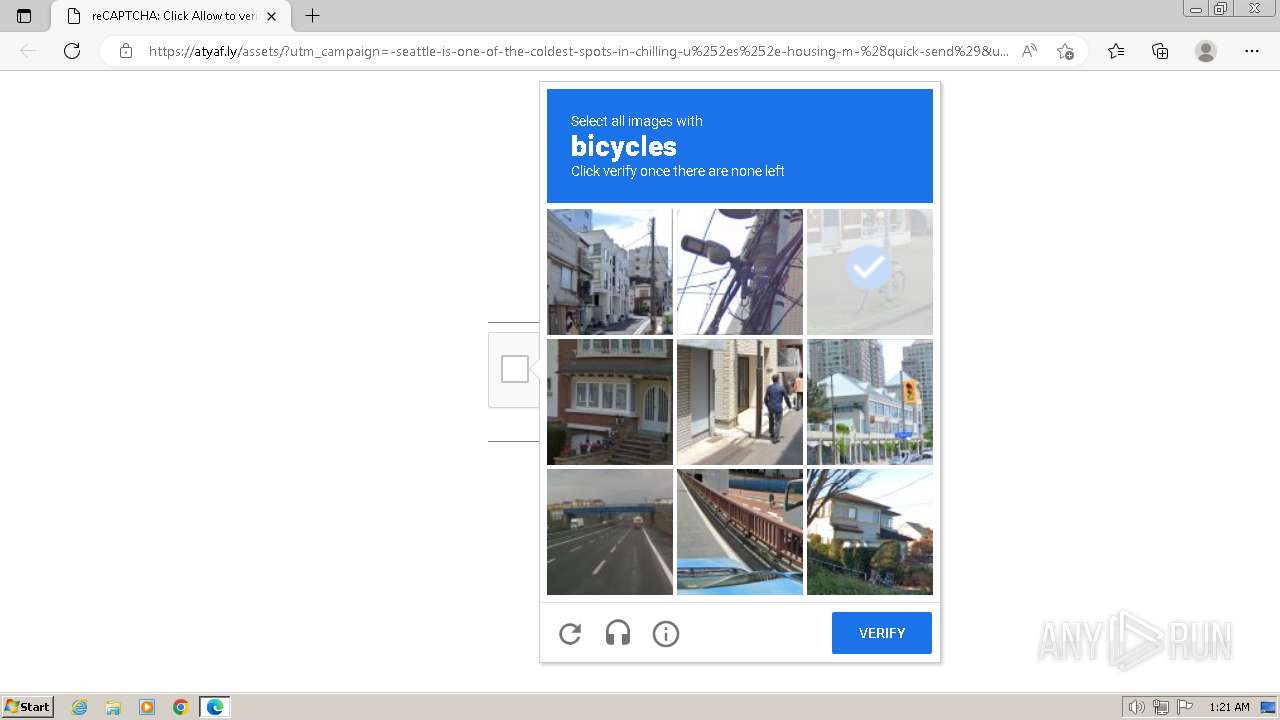Click the atyaf.ly address bar URL

(x=578, y=51)
